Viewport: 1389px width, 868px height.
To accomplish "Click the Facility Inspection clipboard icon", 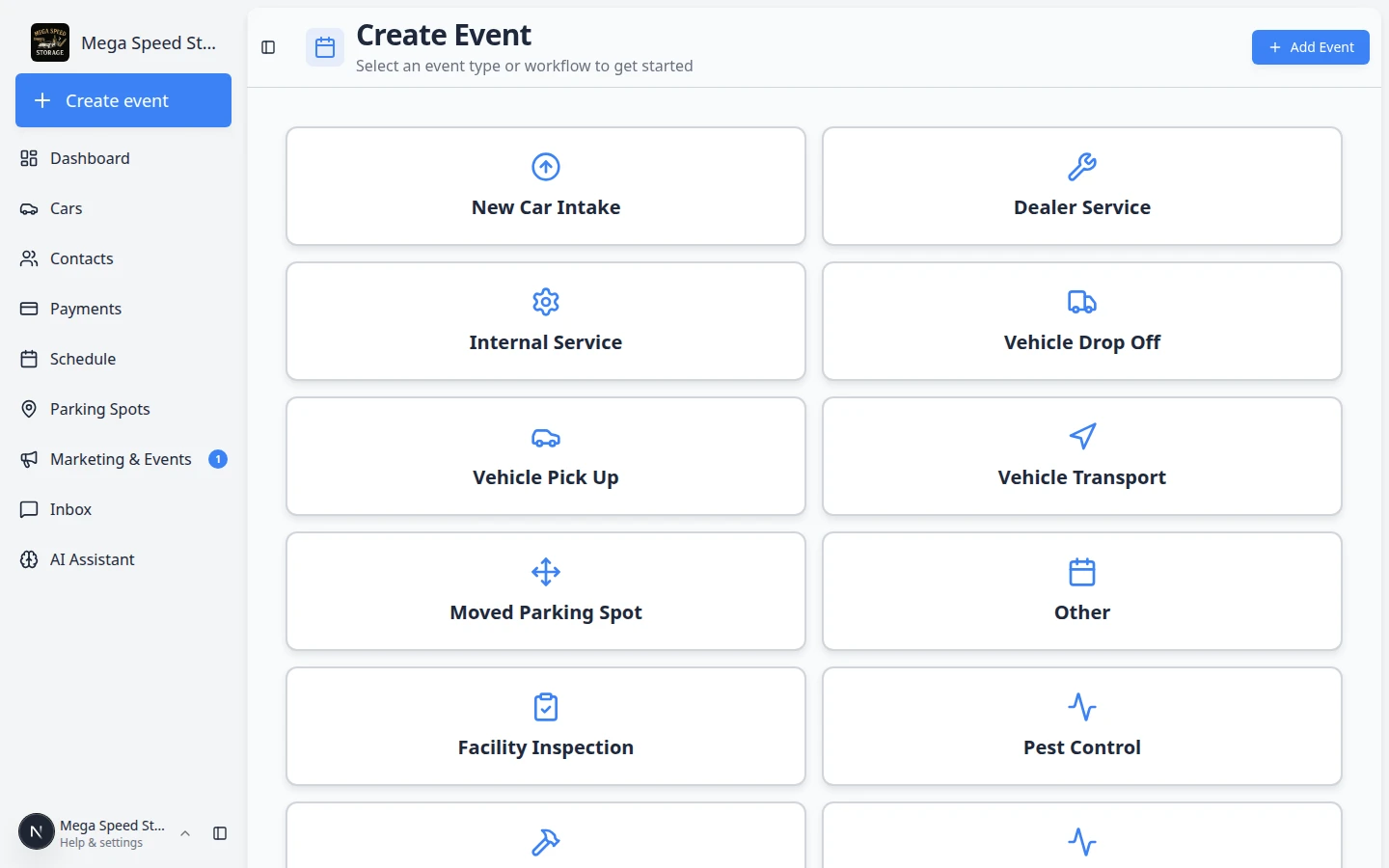I will click(546, 707).
